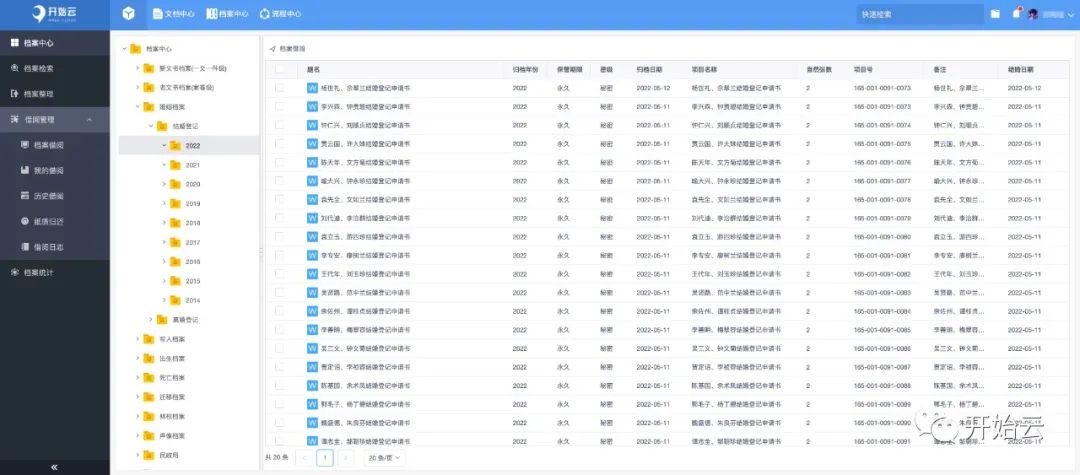Click the 2022 folder icon in tree

176,145
